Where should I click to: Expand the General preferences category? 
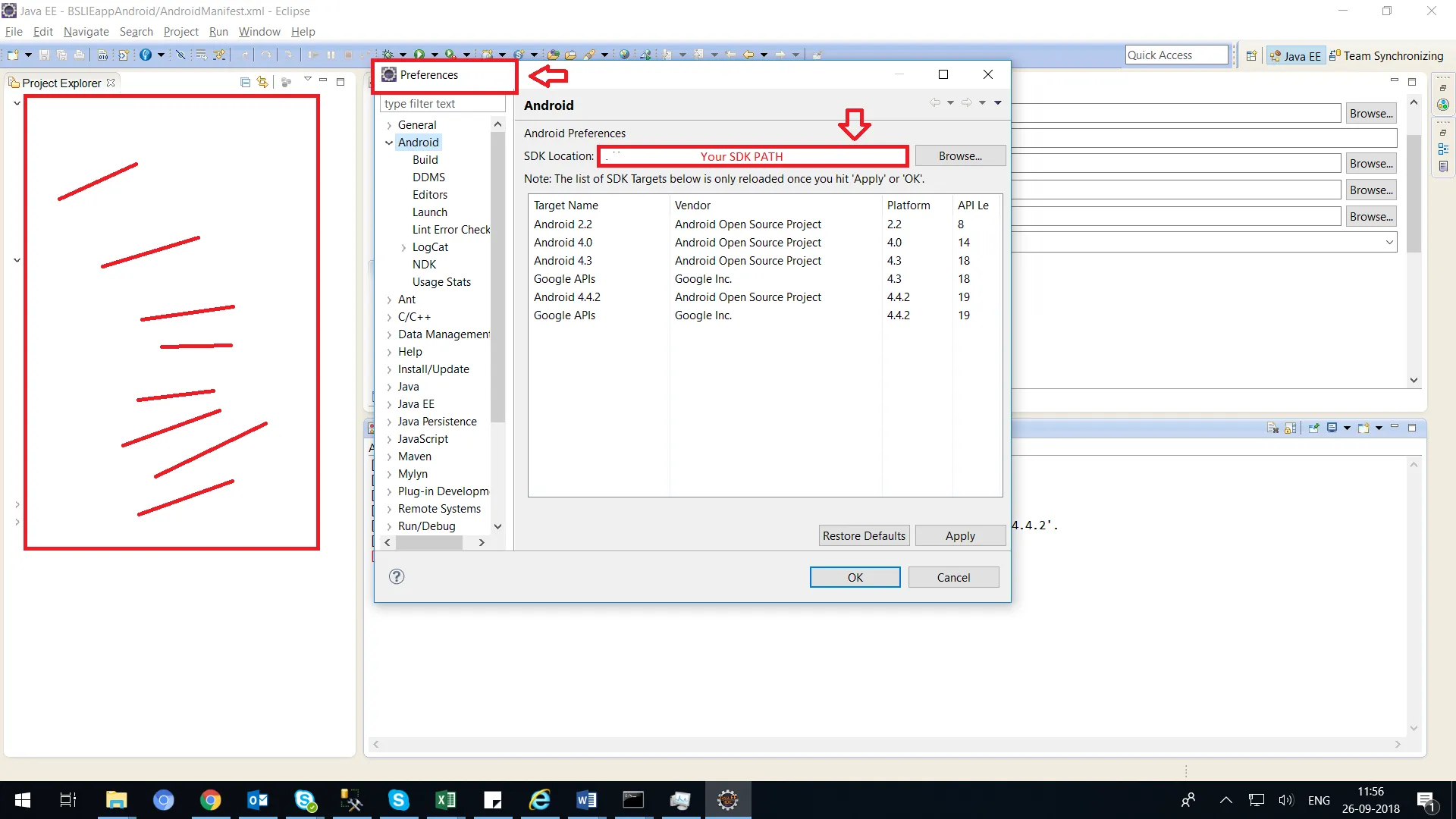(389, 125)
